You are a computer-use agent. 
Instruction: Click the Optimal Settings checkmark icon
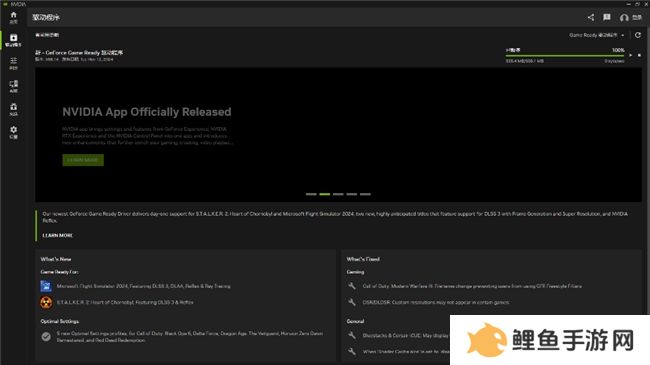(x=46, y=337)
